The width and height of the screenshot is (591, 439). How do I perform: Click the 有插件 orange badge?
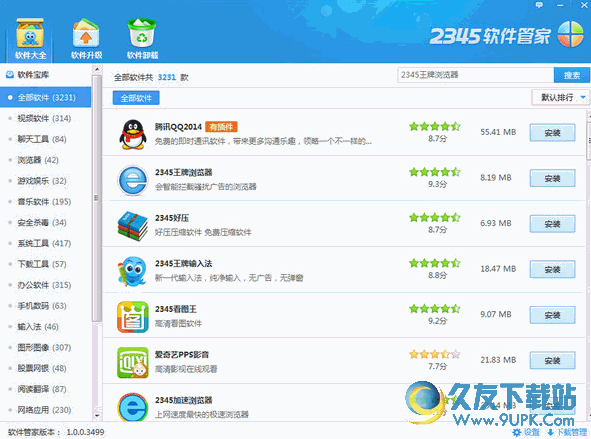[221, 127]
